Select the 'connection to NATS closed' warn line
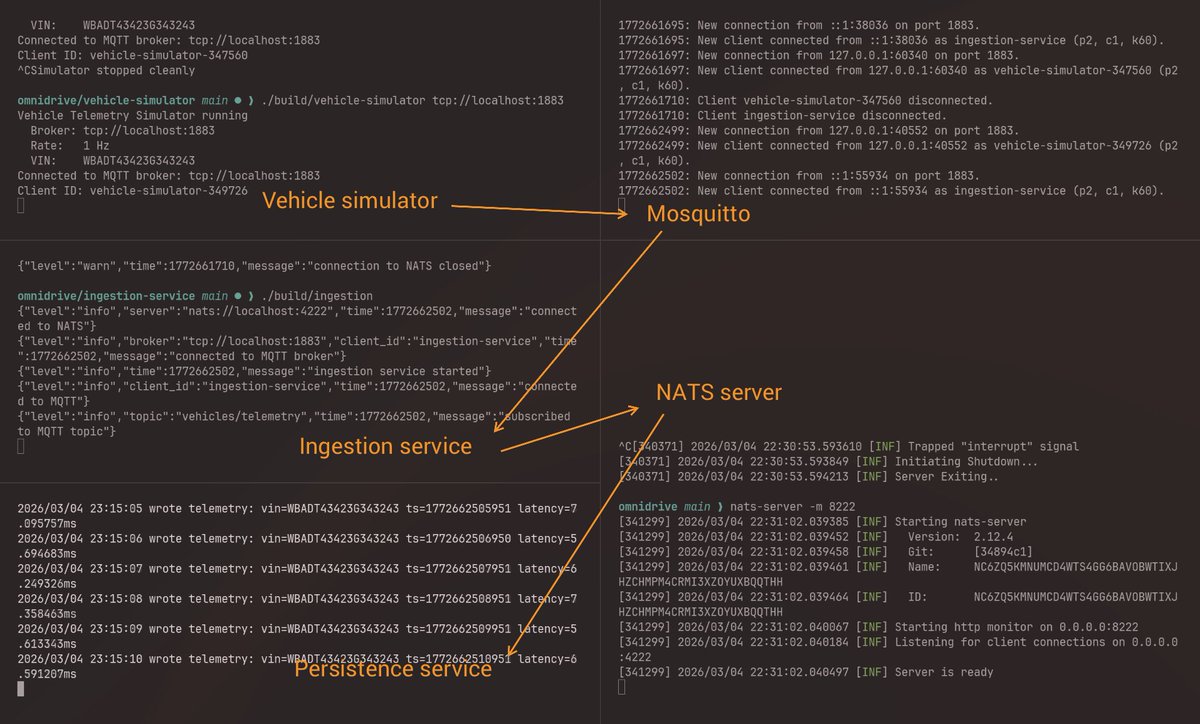The width and height of the screenshot is (1200, 724). 253,267
